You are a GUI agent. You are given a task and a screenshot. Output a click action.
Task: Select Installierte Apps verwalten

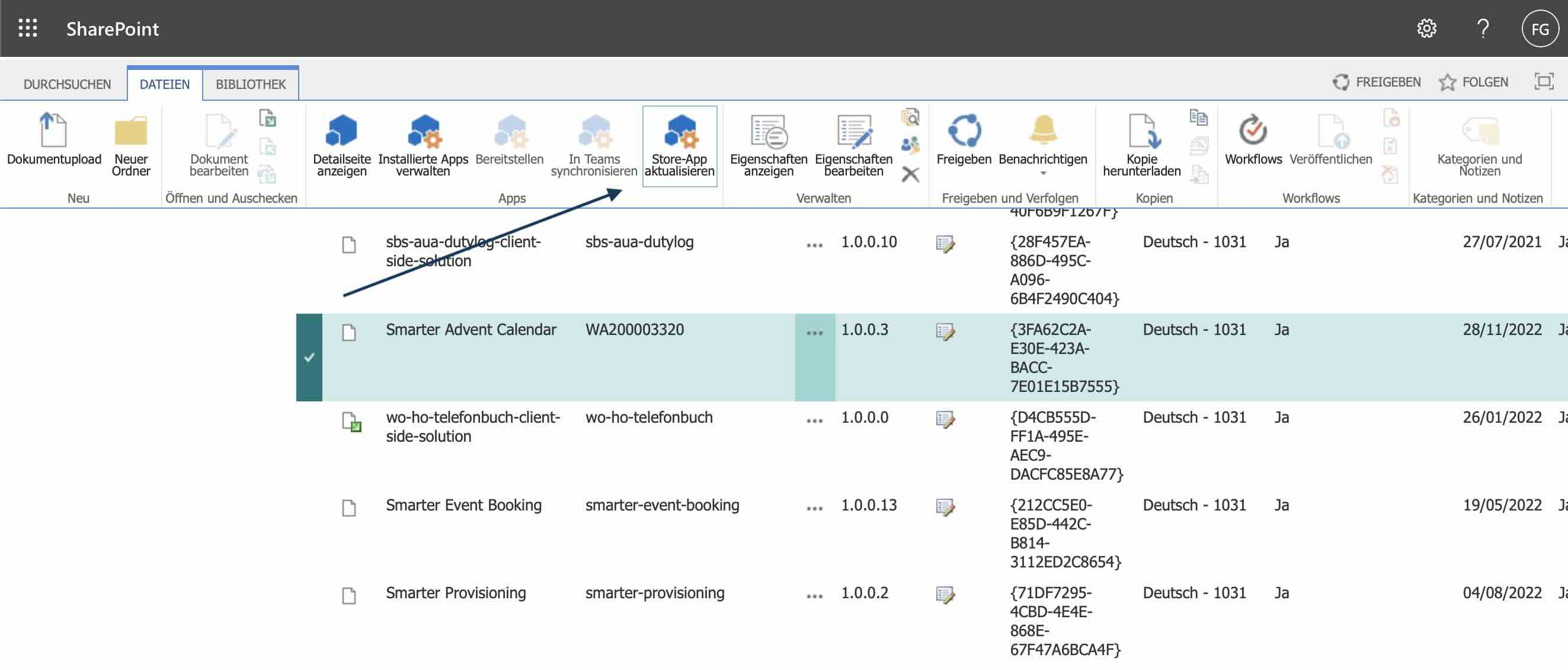coord(424,134)
